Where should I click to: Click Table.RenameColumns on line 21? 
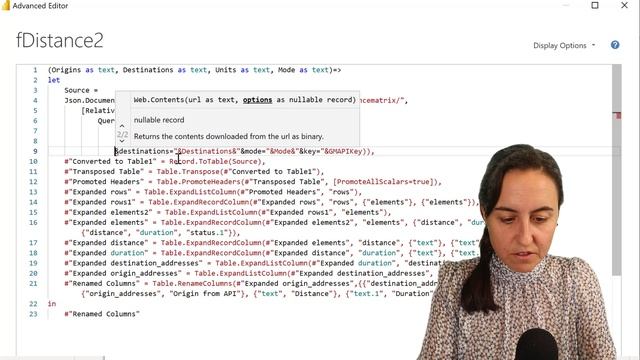tap(191, 284)
